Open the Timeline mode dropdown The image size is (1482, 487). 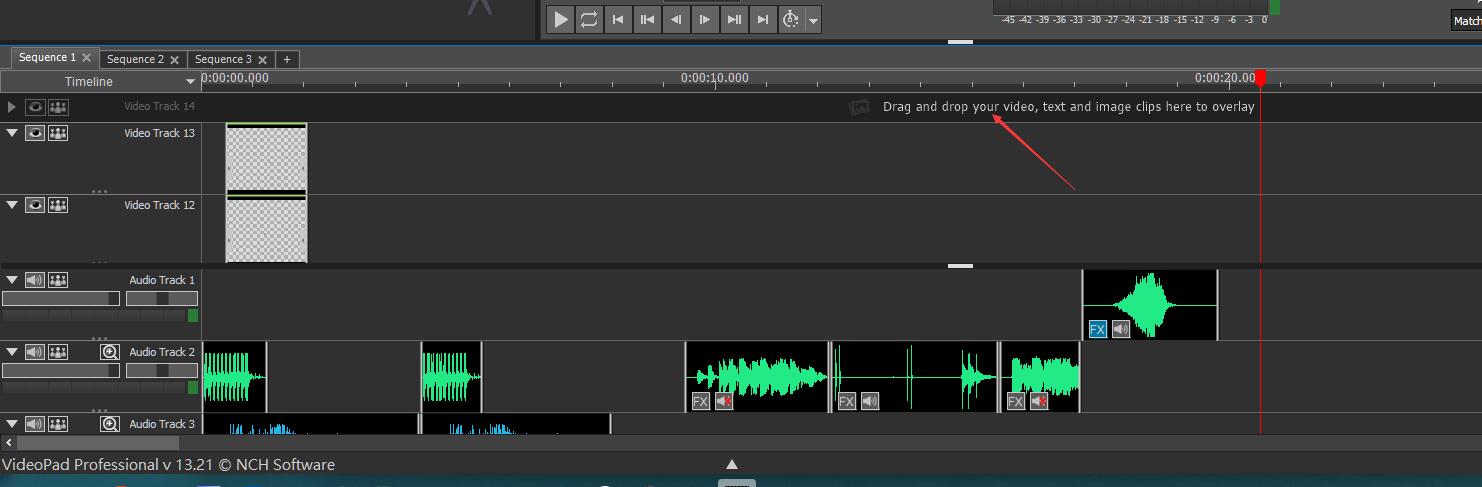pos(190,82)
